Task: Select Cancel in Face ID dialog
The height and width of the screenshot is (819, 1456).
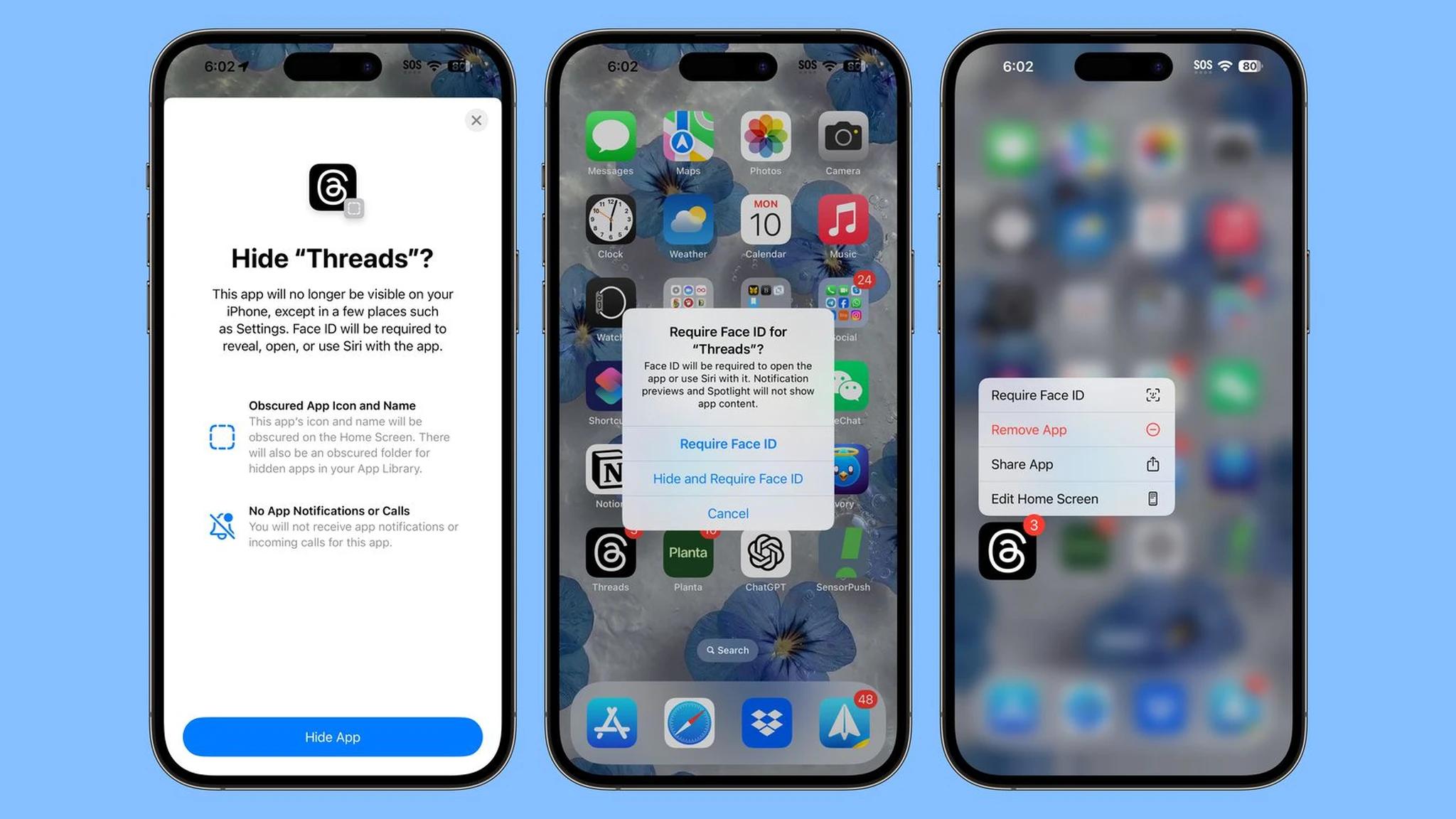Action: tap(728, 513)
